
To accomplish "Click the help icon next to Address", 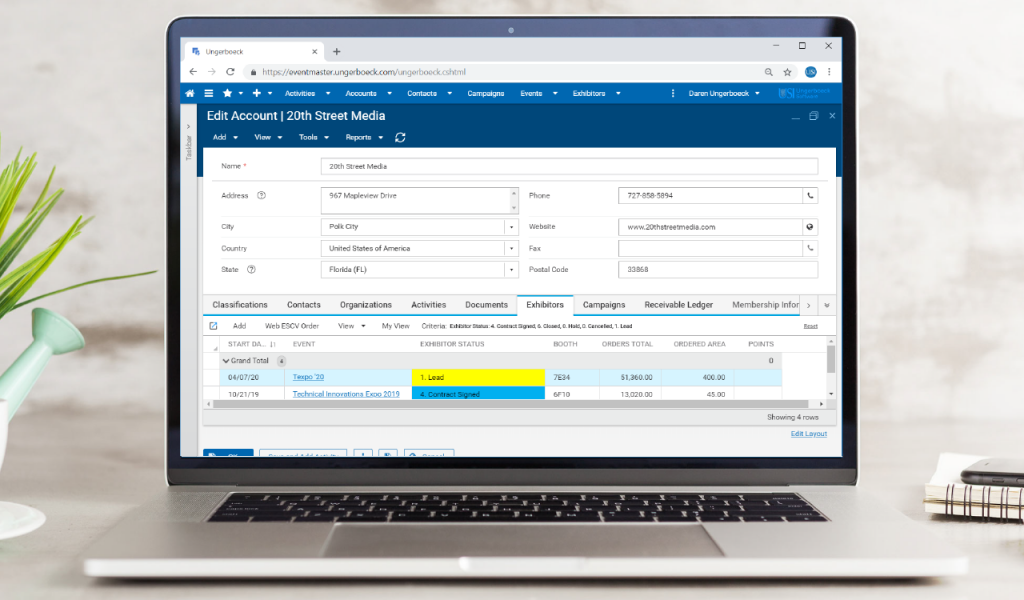I will click(x=261, y=196).
